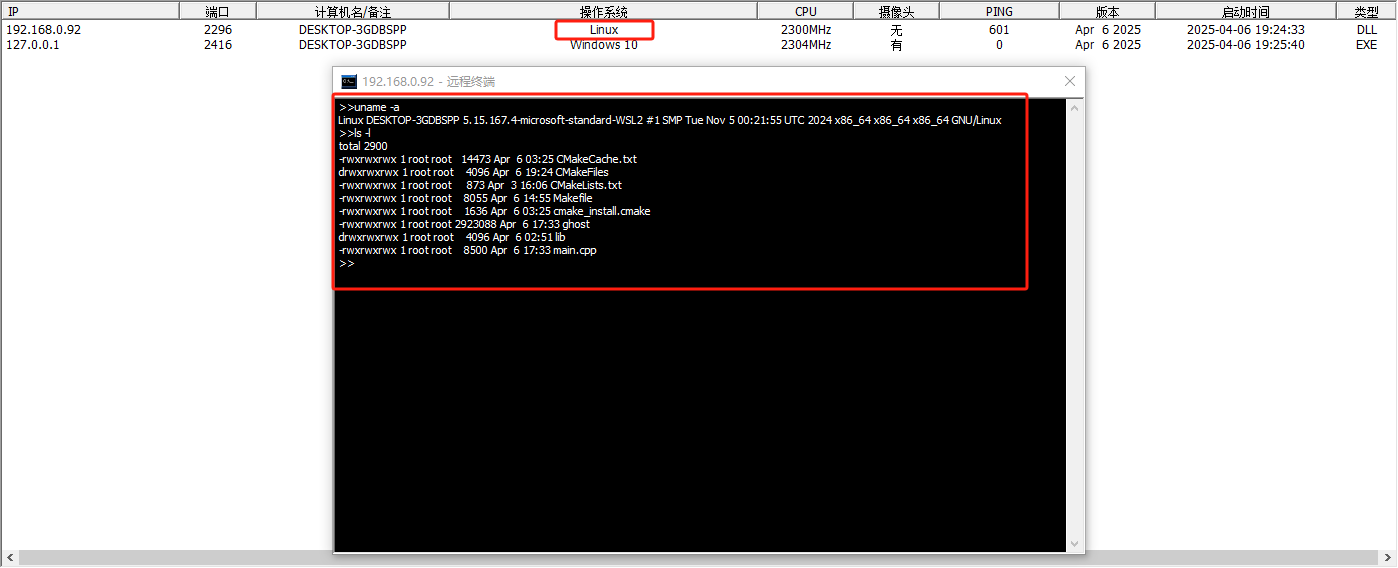Sort by the 启动时间 column header

tap(1245, 11)
